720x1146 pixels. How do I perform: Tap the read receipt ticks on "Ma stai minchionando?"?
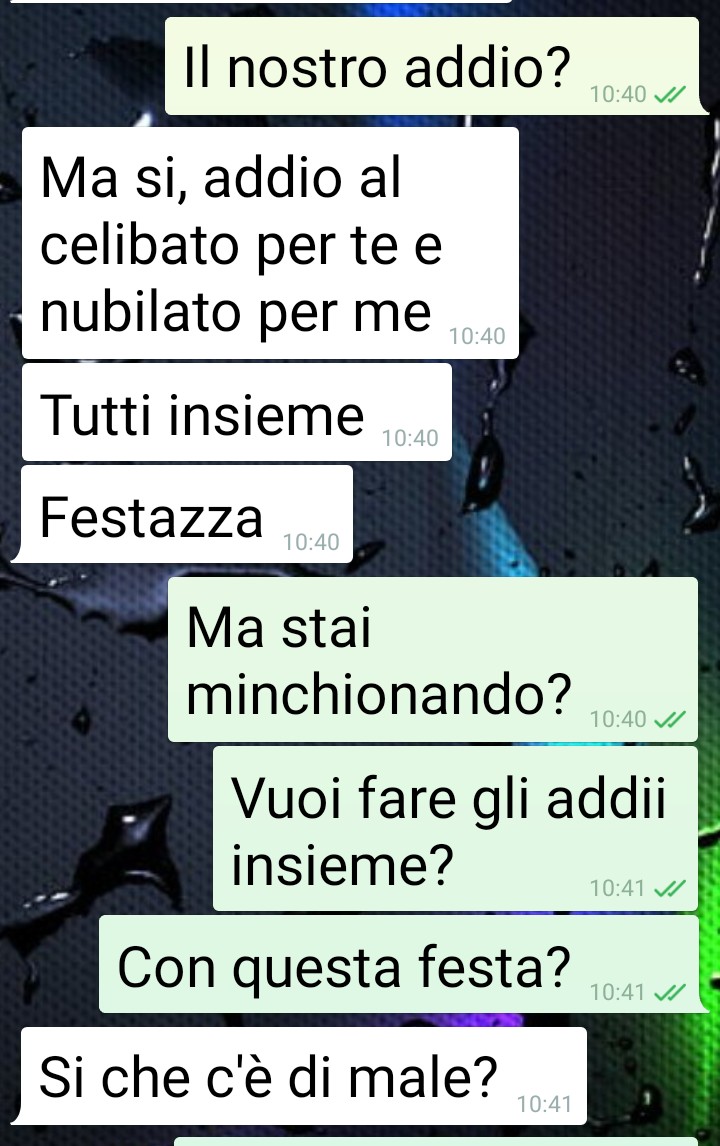tap(669, 719)
